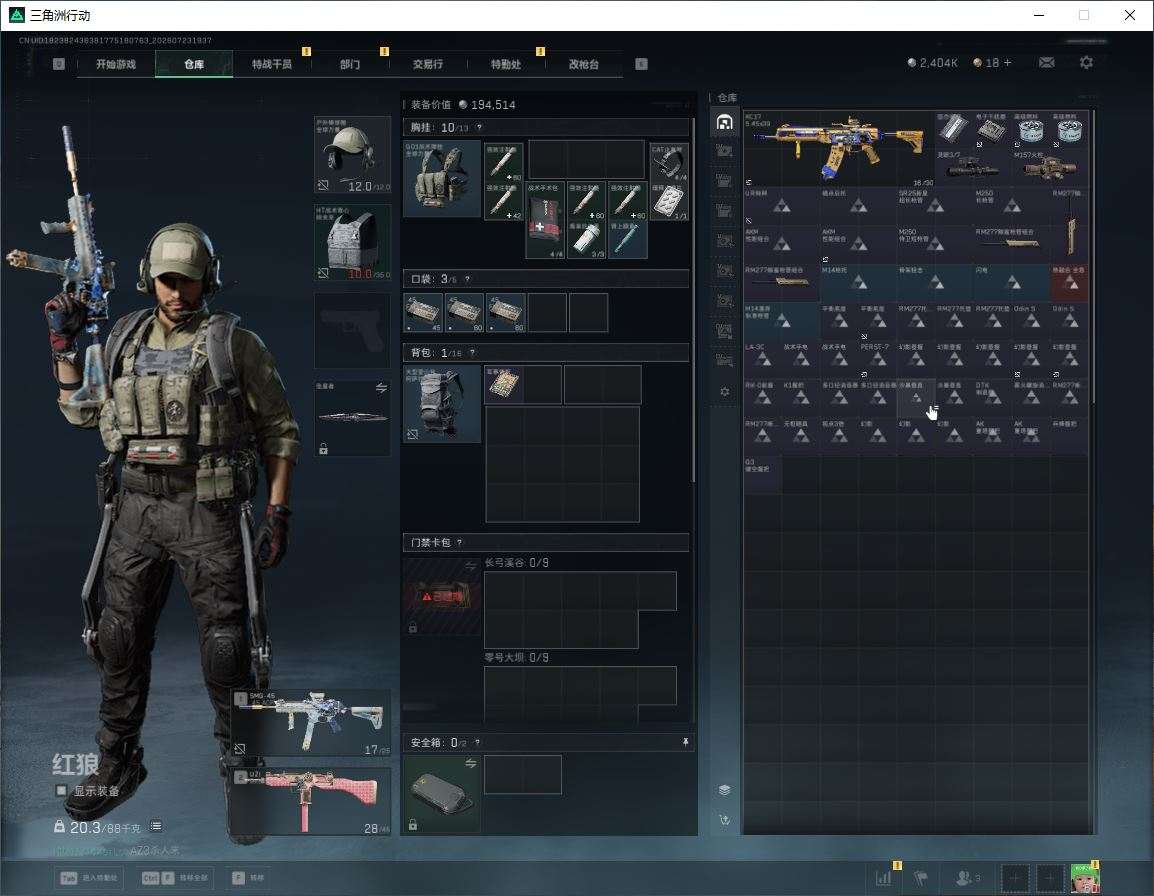
Task: Click the 转移全部 button at bottom
Action: click(x=175, y=878)
